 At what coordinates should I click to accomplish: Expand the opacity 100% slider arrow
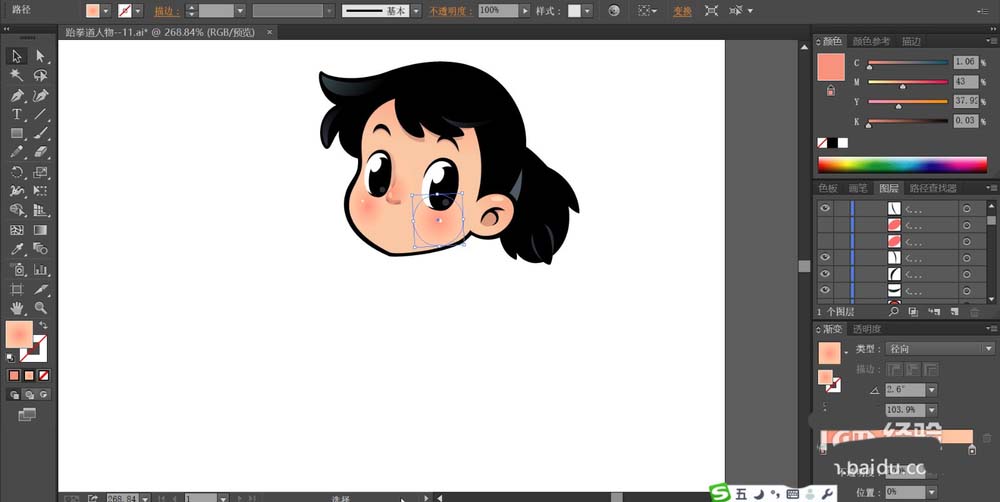(525, 11)
